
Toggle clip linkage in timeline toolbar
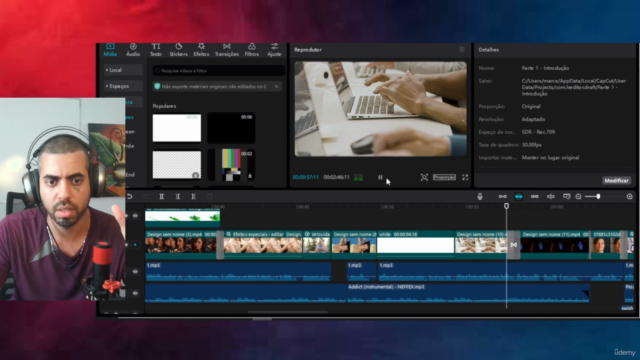point(535,197)
